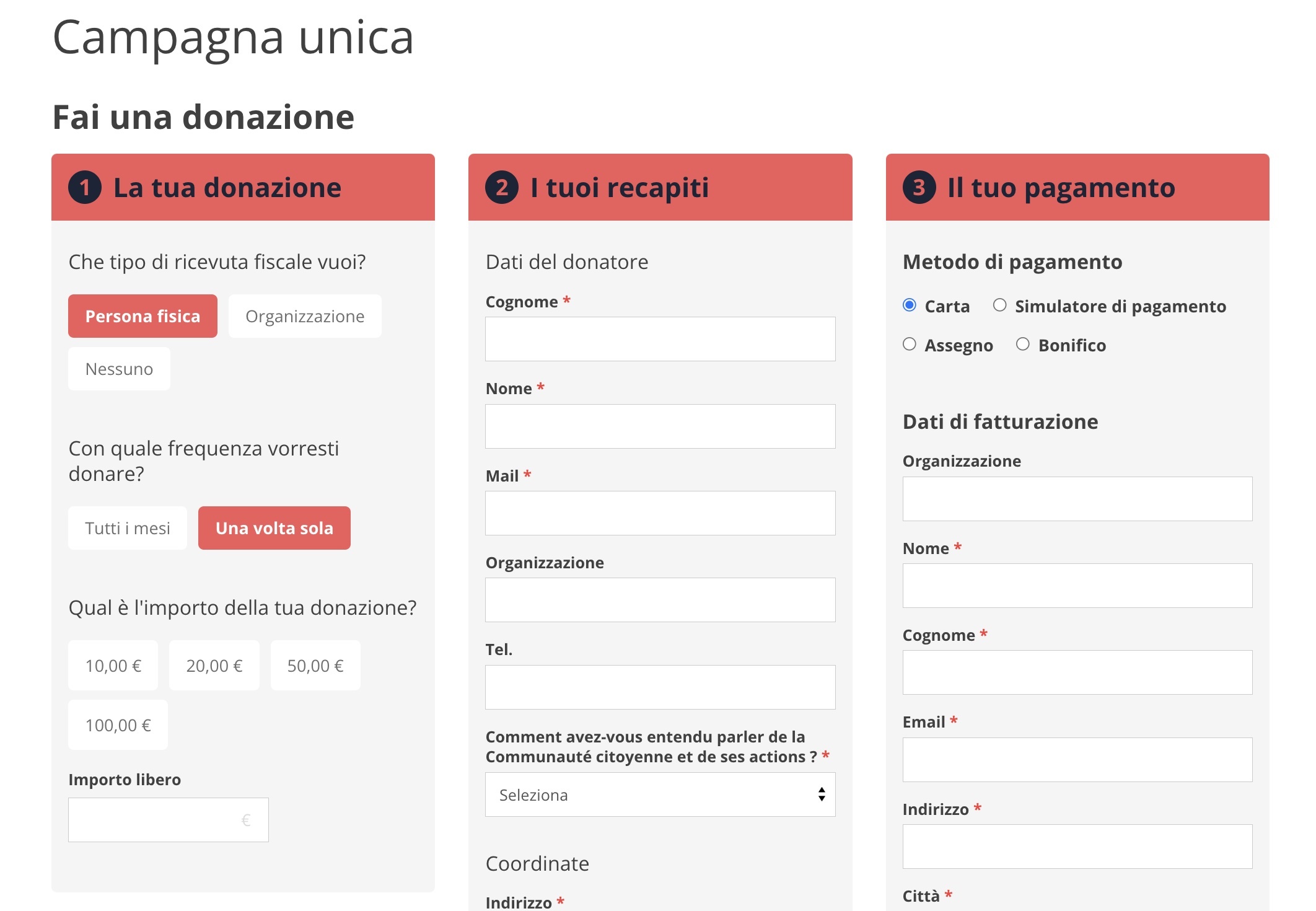
Task: Select the 'Persona fisica' receipt type
Action: 142,316
